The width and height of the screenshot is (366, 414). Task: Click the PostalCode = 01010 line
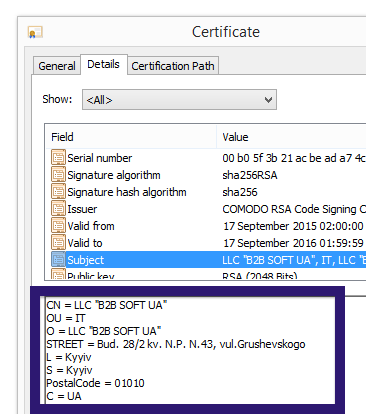(x=95, y=383)
